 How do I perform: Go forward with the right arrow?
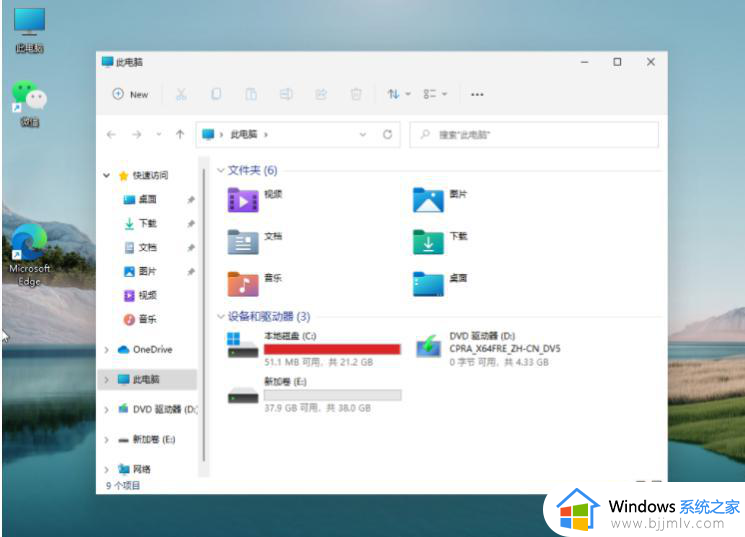(x=137, y=134)
